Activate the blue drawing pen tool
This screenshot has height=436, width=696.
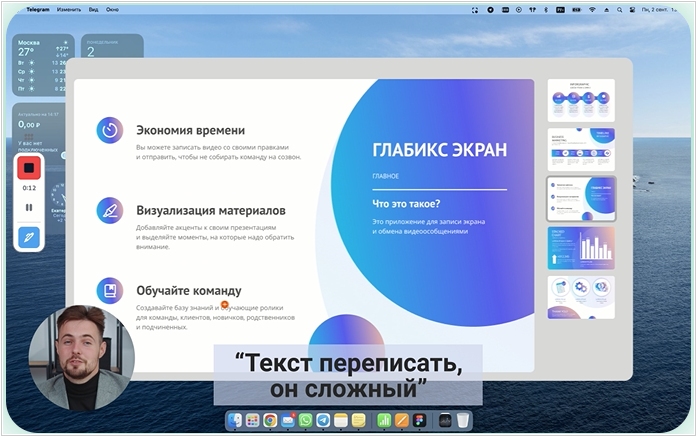[29, 238]
